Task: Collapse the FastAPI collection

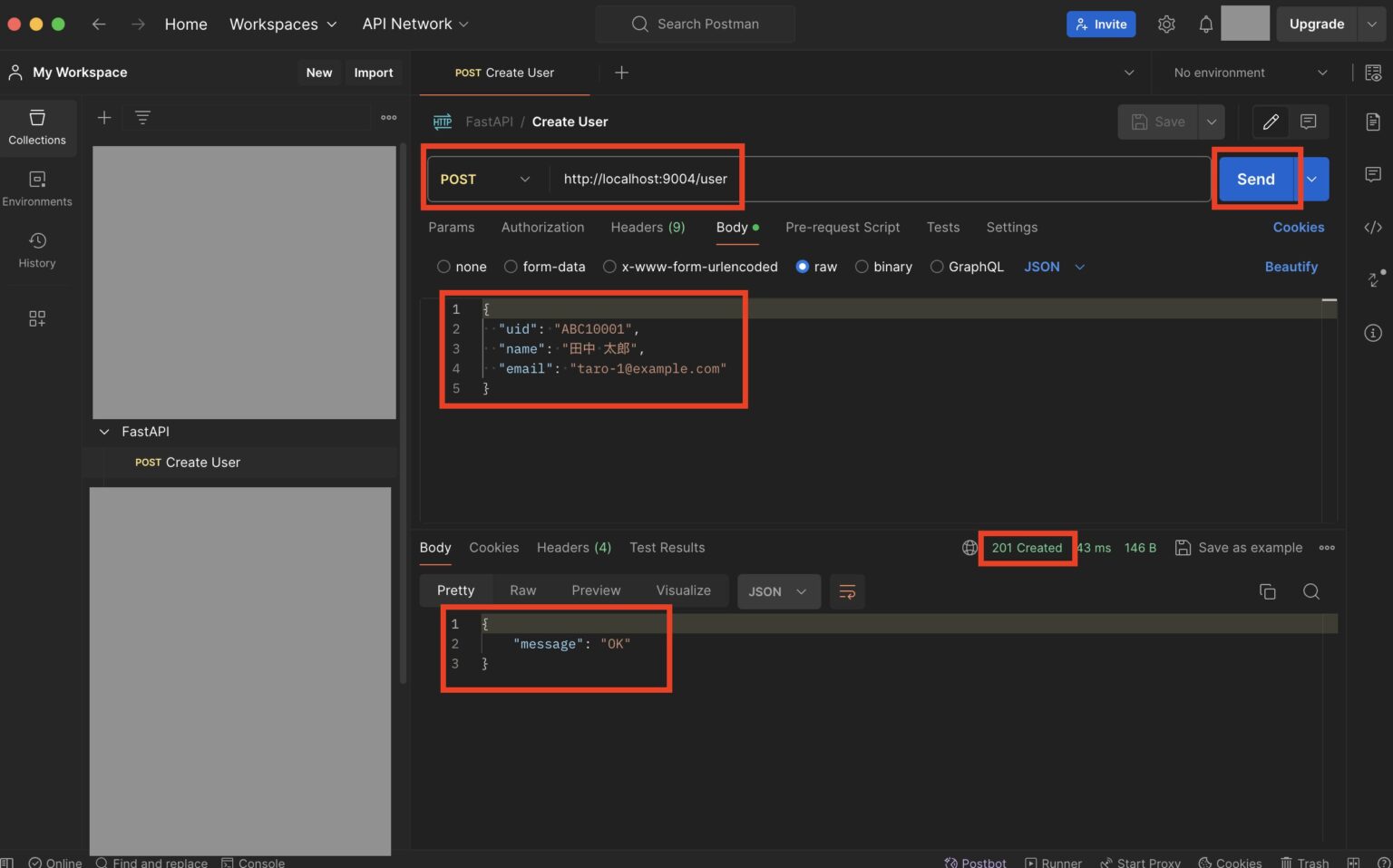Action: click(104, 432)
